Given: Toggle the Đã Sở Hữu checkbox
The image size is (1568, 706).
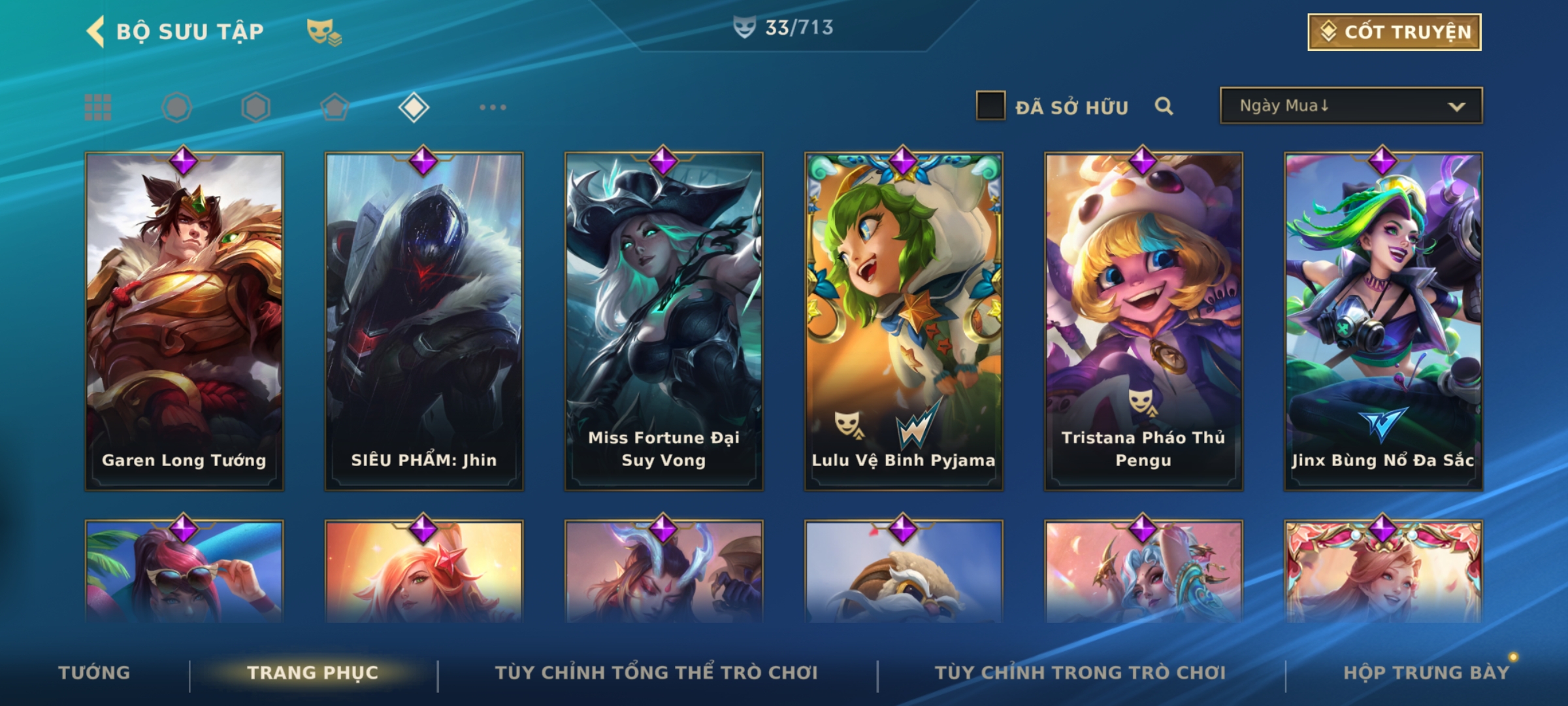Looking at the screenshot, I should click(990, 106).
